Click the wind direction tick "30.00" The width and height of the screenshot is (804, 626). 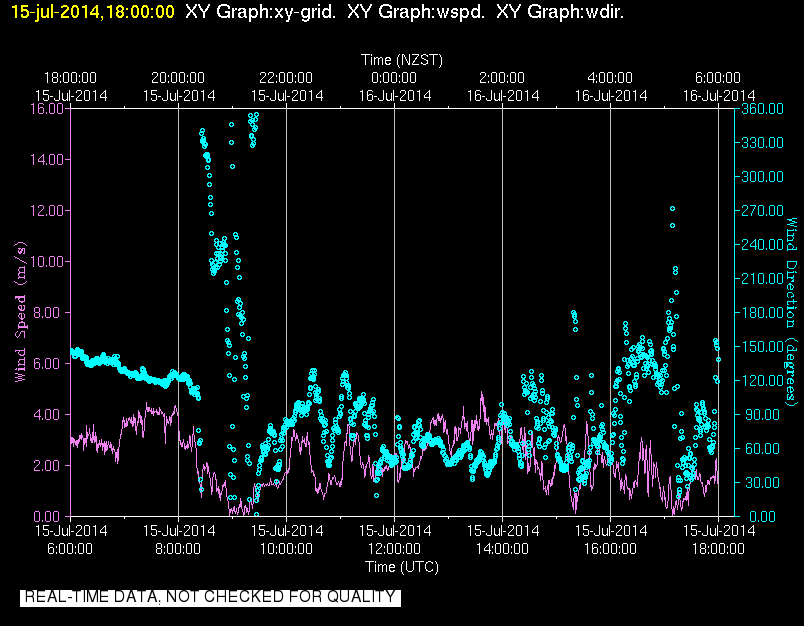(x=760, y=482)
